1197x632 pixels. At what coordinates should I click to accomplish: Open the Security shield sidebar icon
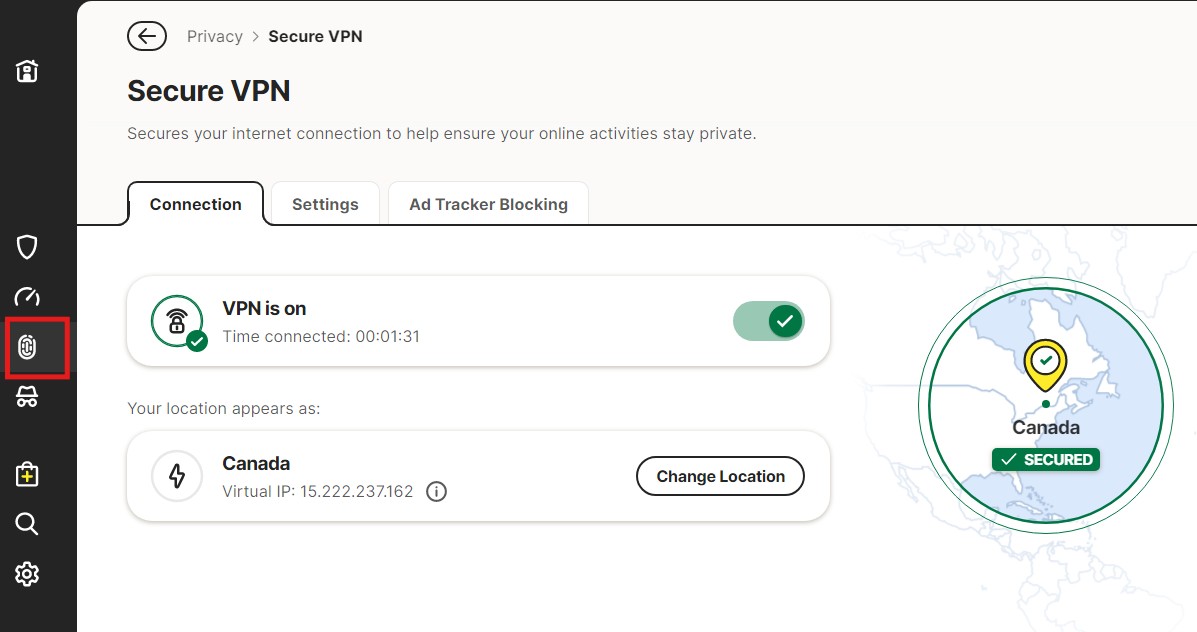coord(27,247)
